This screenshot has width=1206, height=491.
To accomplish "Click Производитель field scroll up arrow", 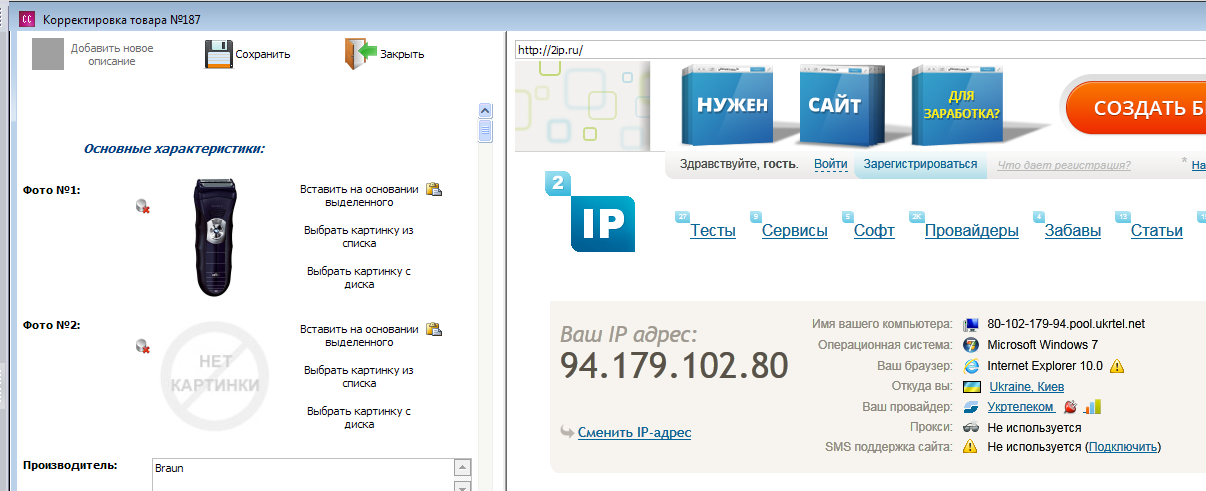I will [462, 467].
